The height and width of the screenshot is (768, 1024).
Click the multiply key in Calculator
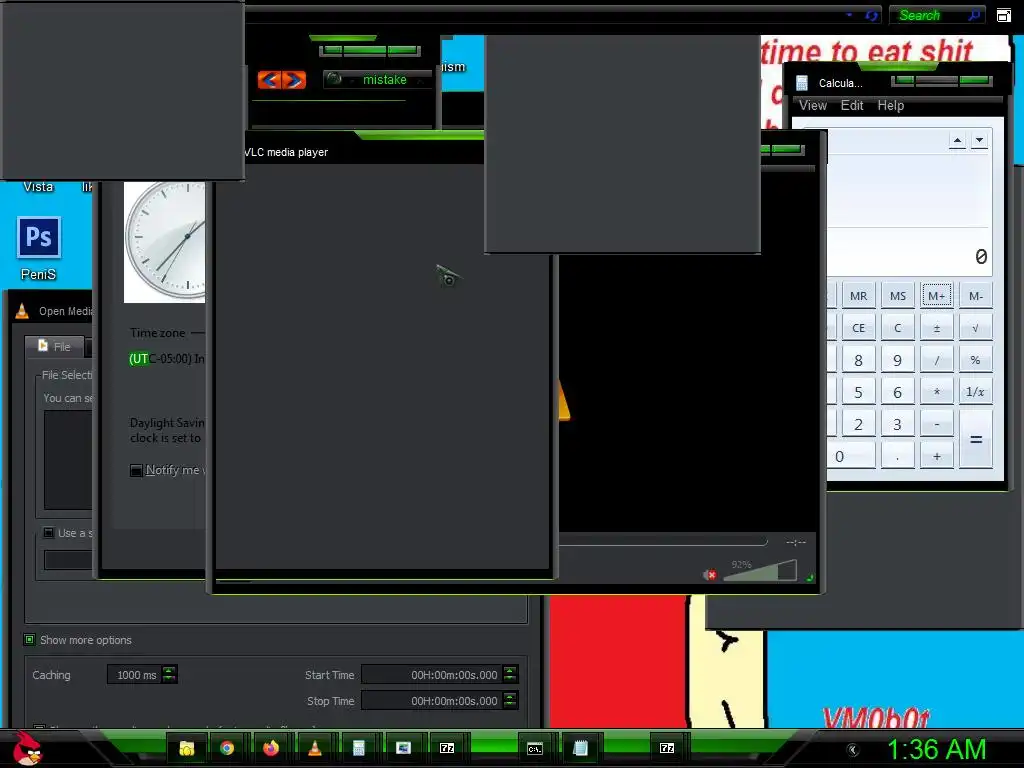pos(936,392)
